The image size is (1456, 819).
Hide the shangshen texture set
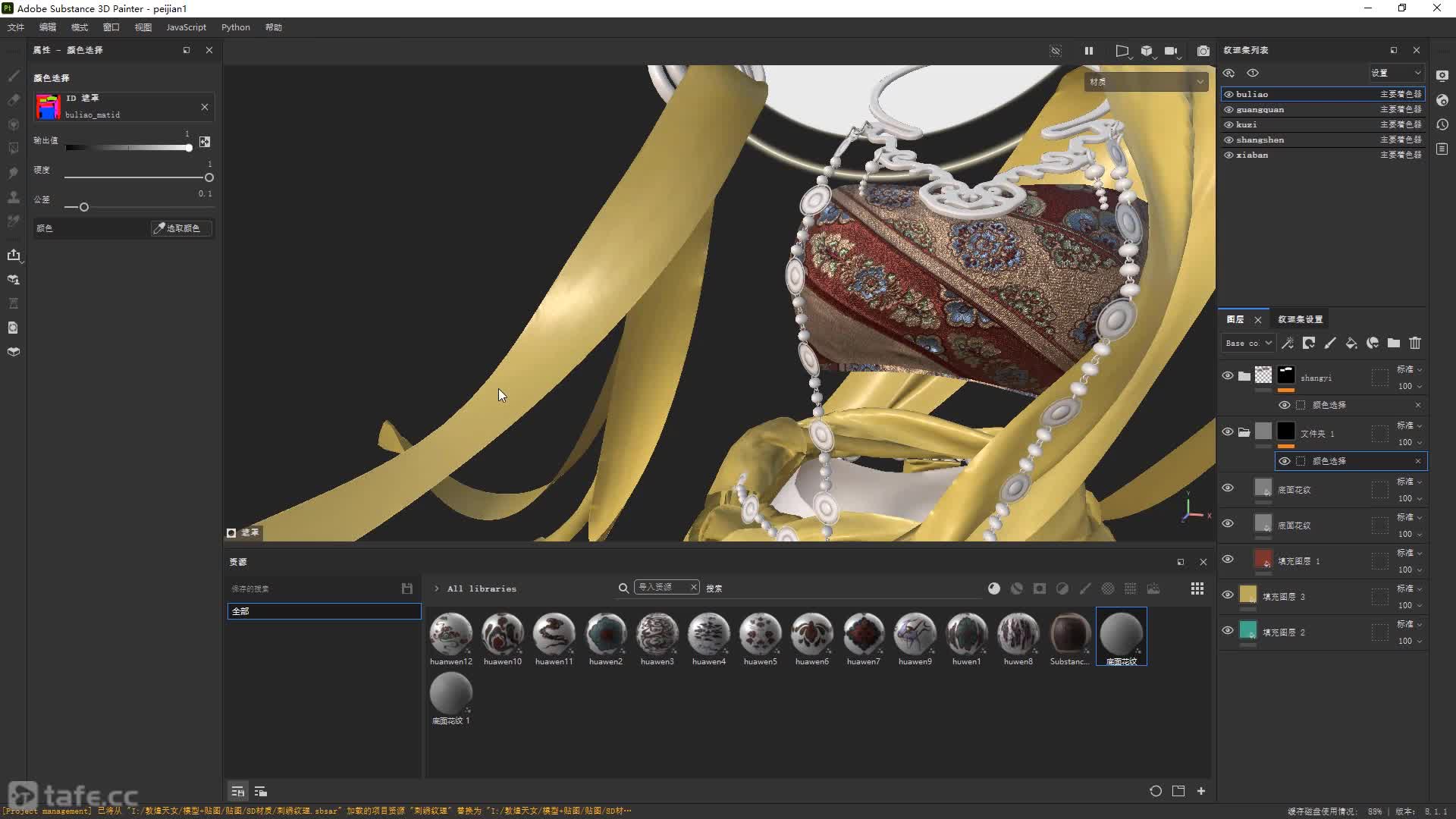click(x=1228, y=140)
